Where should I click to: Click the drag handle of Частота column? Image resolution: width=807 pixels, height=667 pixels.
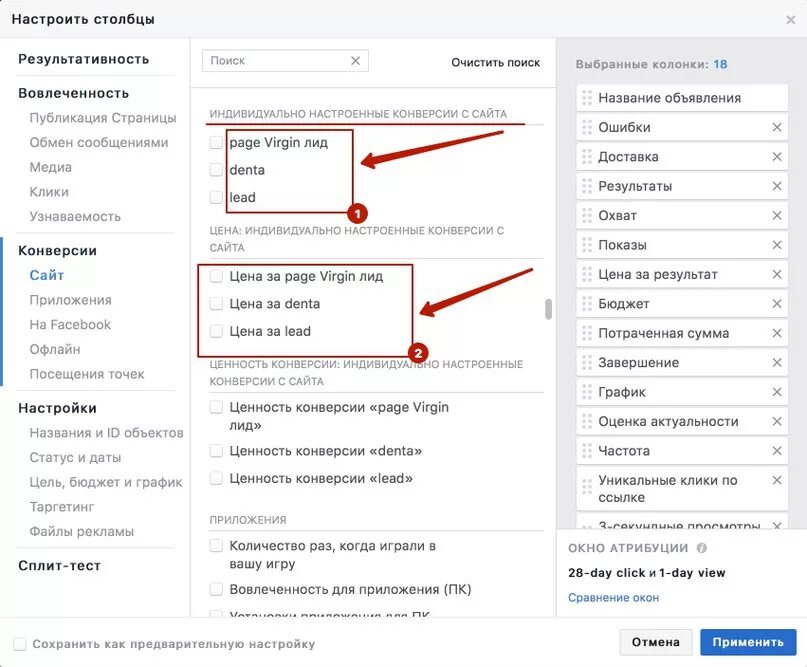point(587,450)
